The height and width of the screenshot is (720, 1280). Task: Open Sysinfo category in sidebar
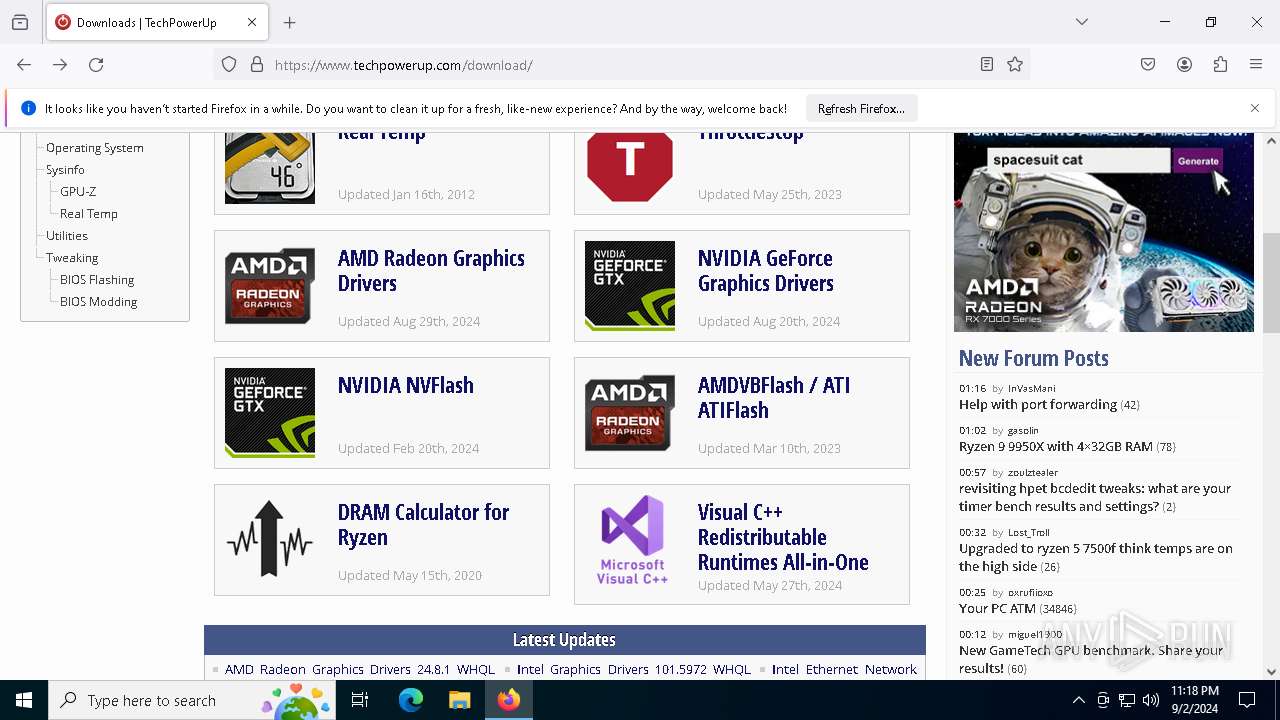pyautogui.click(x=65, y=170)
